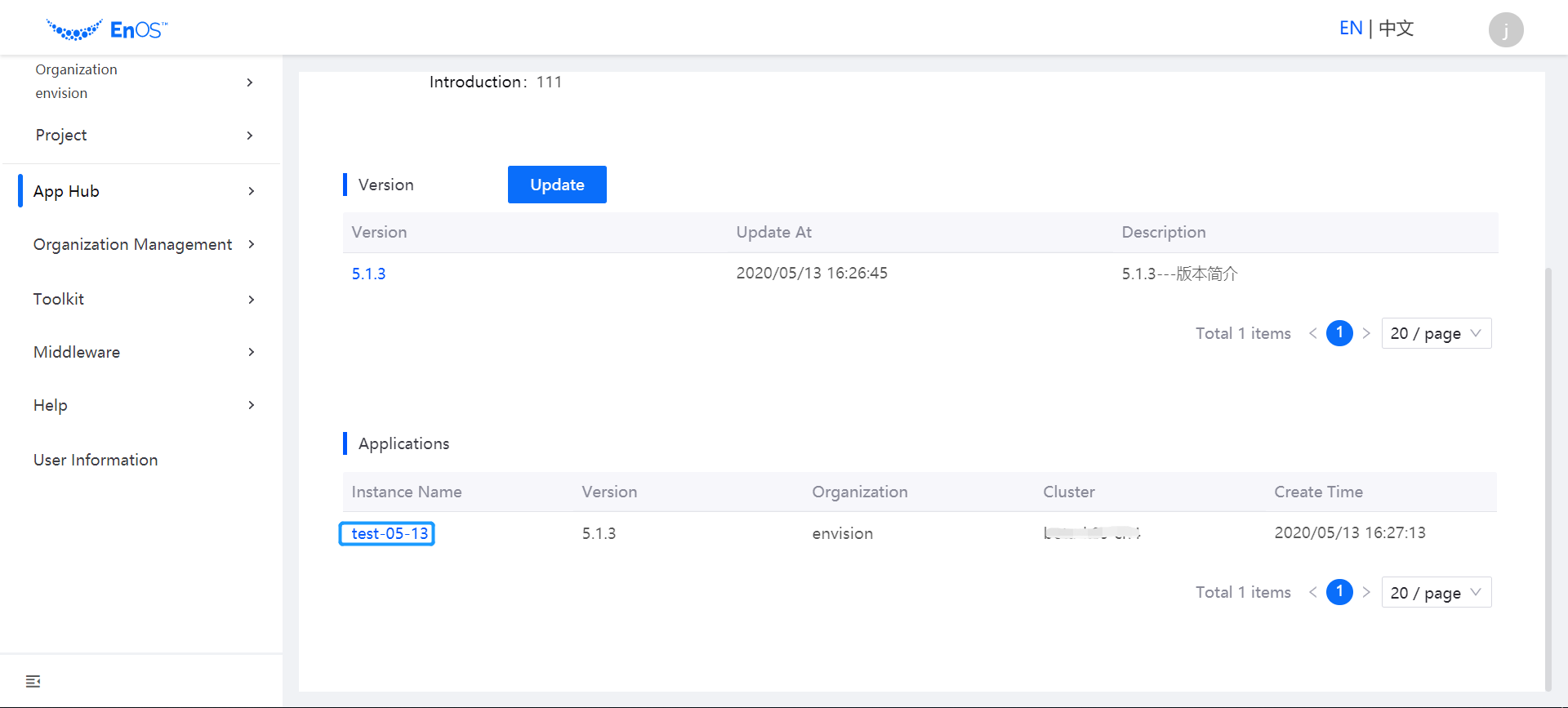This screenshot has height=708, width=1568.
Task: Click the Introduction: 111 text
Action: click(x=496, y=82)
